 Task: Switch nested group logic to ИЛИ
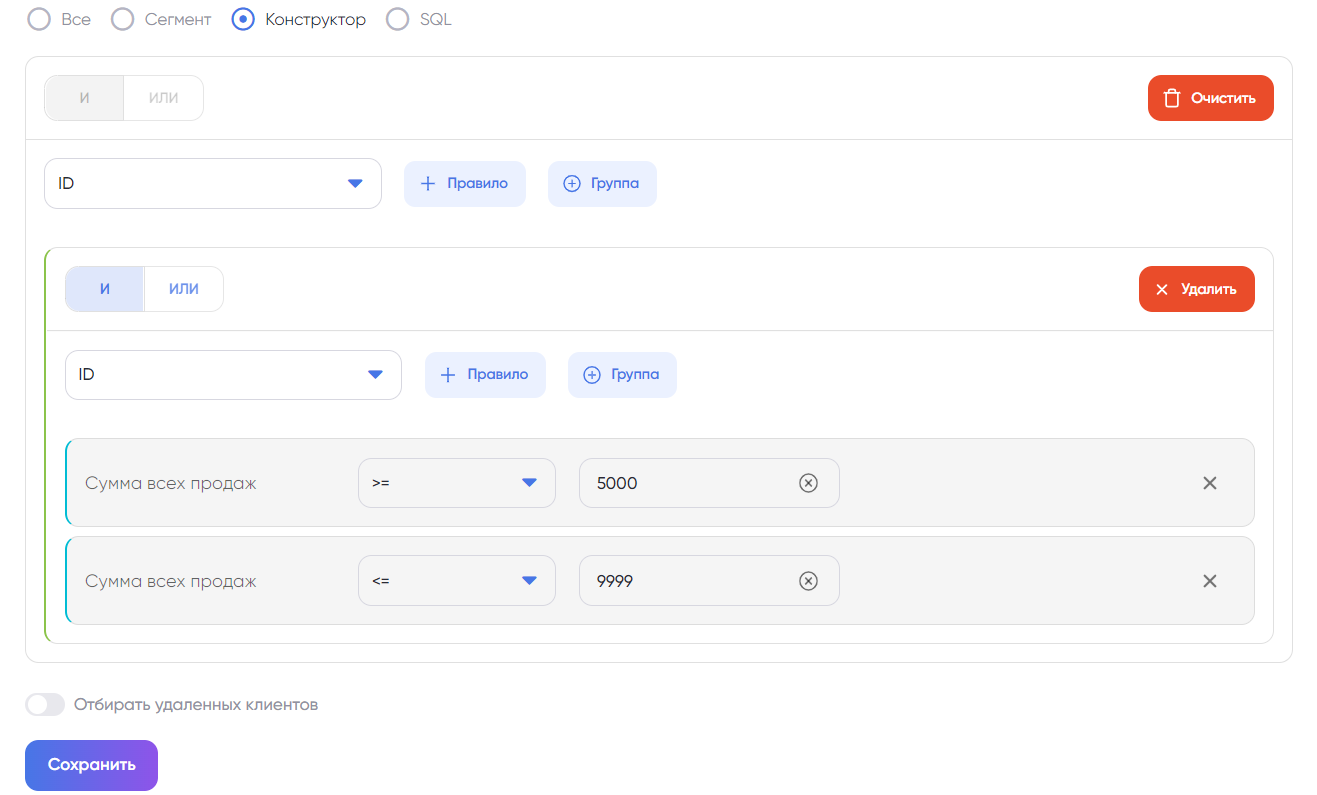[x=184, y=289]
